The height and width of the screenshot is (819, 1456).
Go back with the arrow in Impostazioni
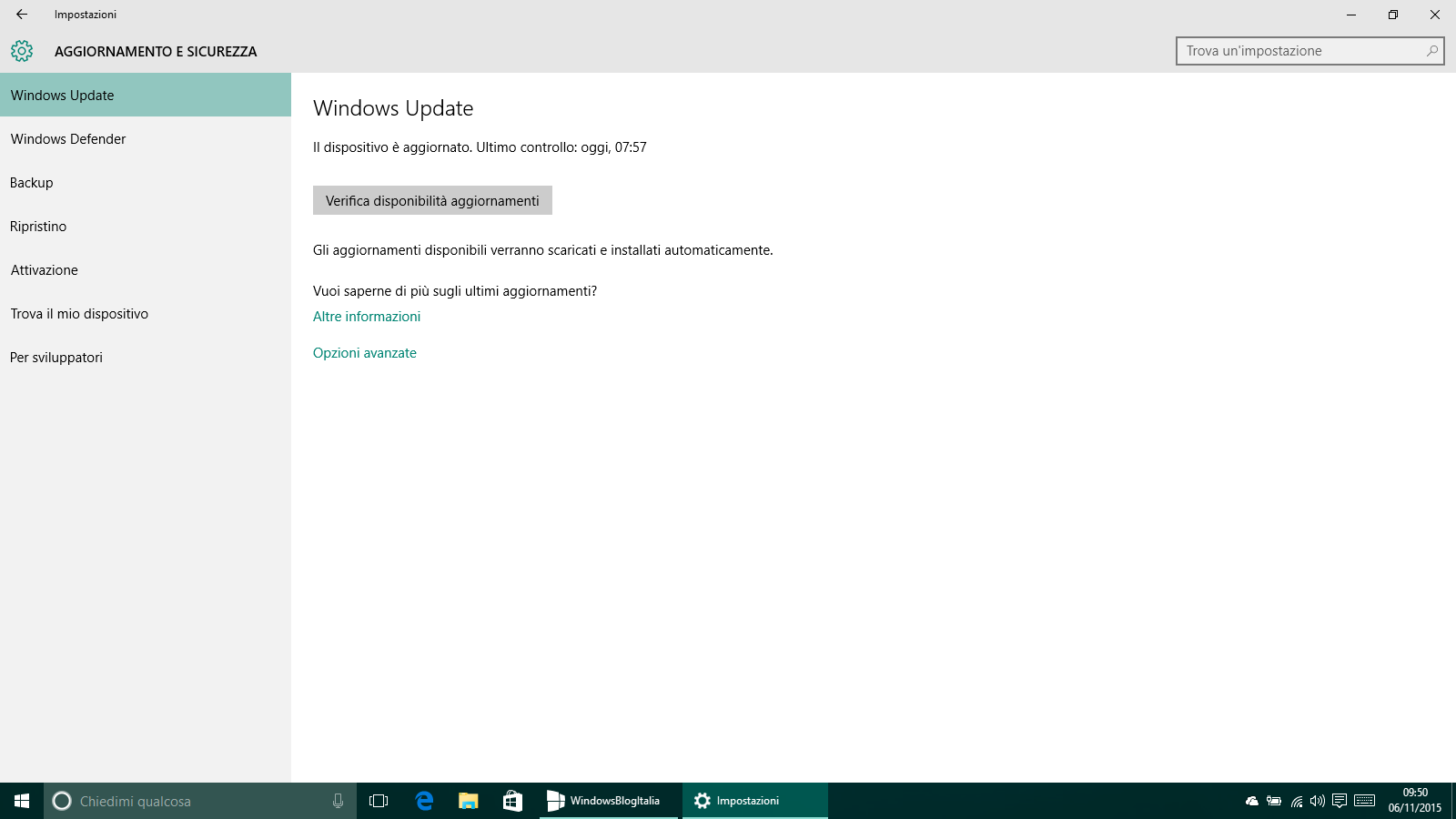(x=22, y=15)
